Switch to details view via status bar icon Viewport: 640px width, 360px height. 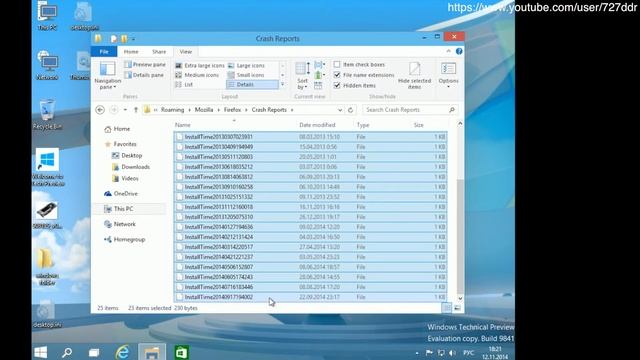tap(447, 308)
